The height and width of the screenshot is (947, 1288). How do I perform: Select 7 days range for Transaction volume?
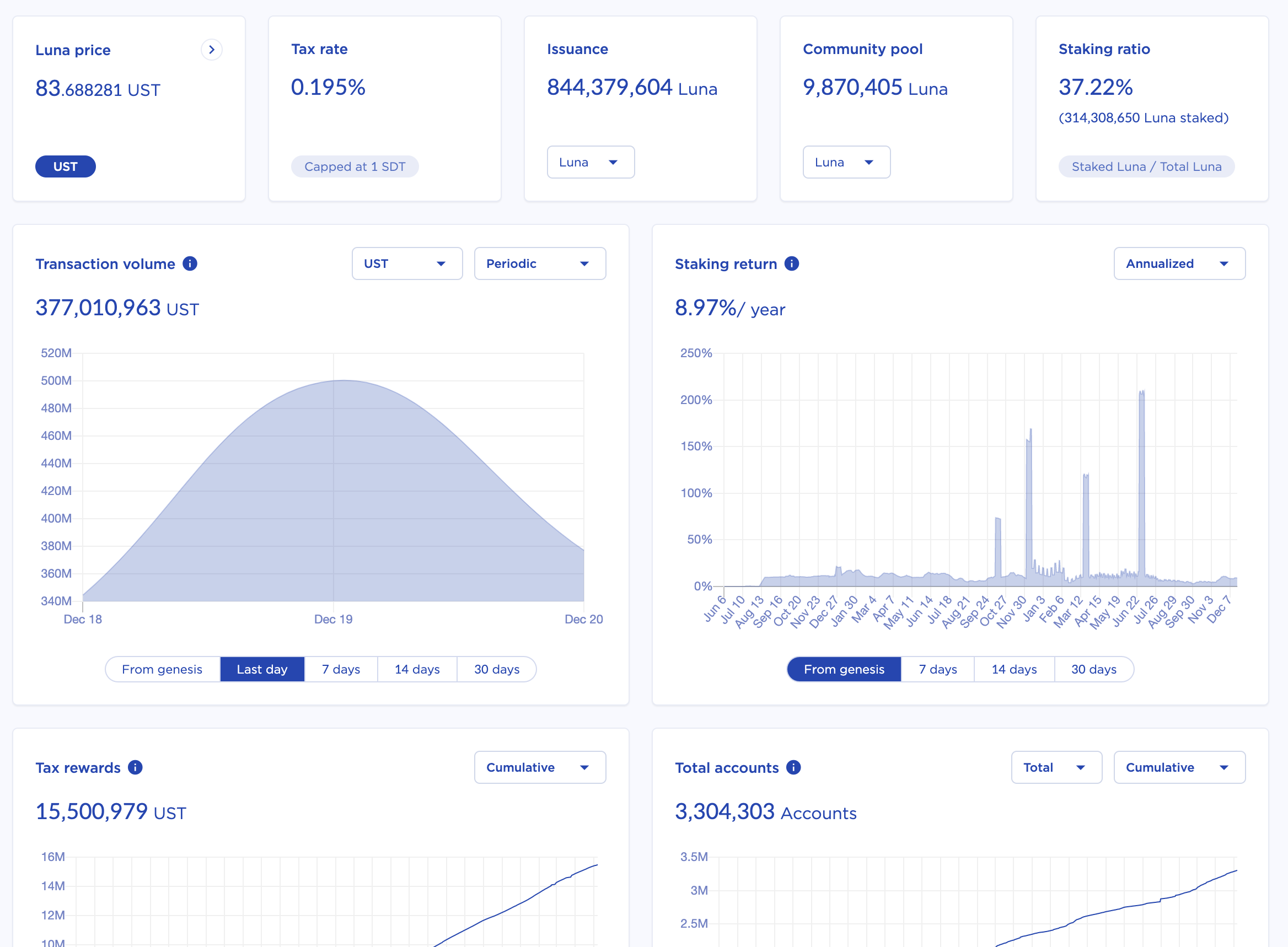coord(341,670)
